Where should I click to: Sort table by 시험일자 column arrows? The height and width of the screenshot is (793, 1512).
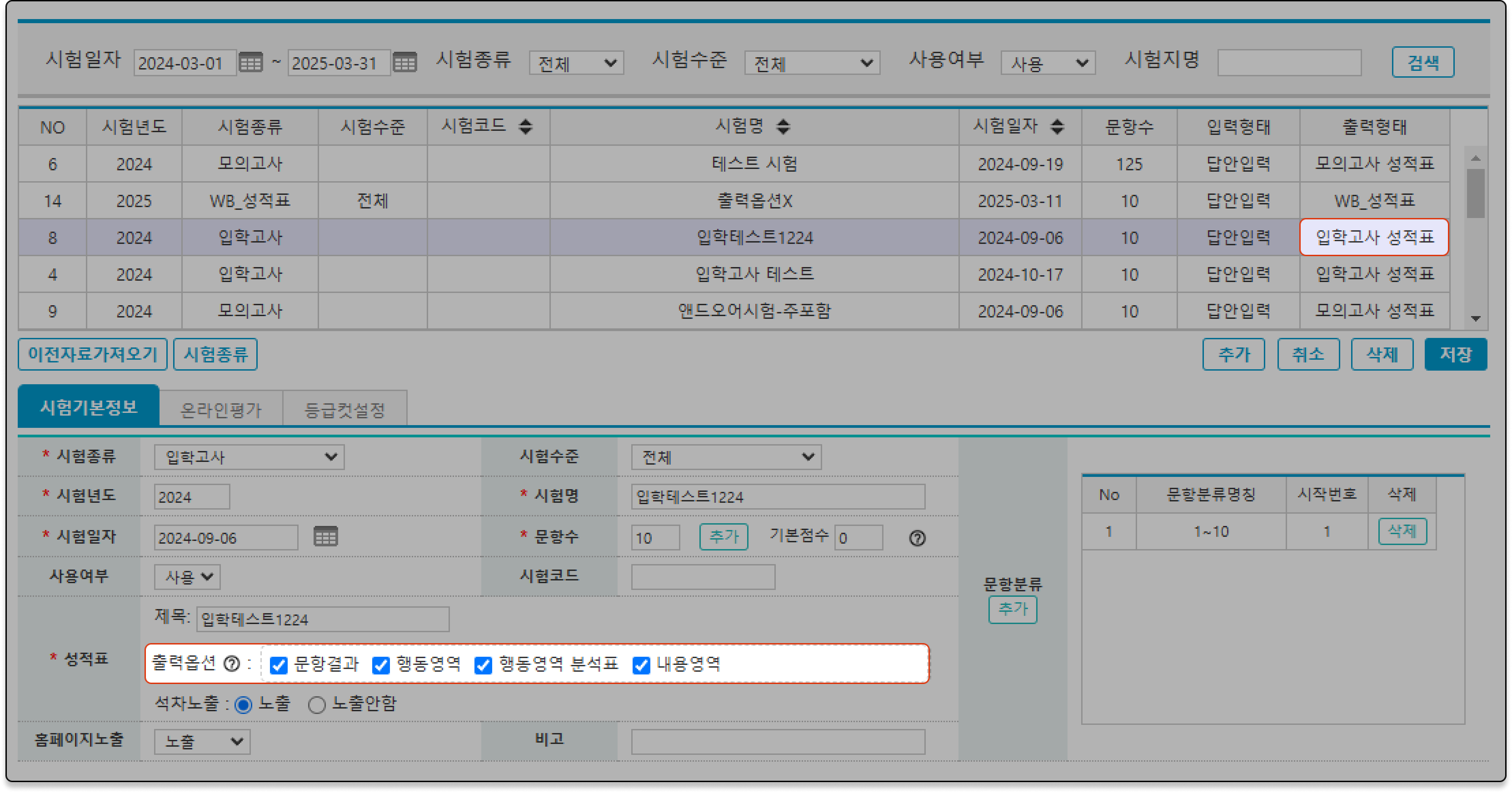coord(1057,126)
